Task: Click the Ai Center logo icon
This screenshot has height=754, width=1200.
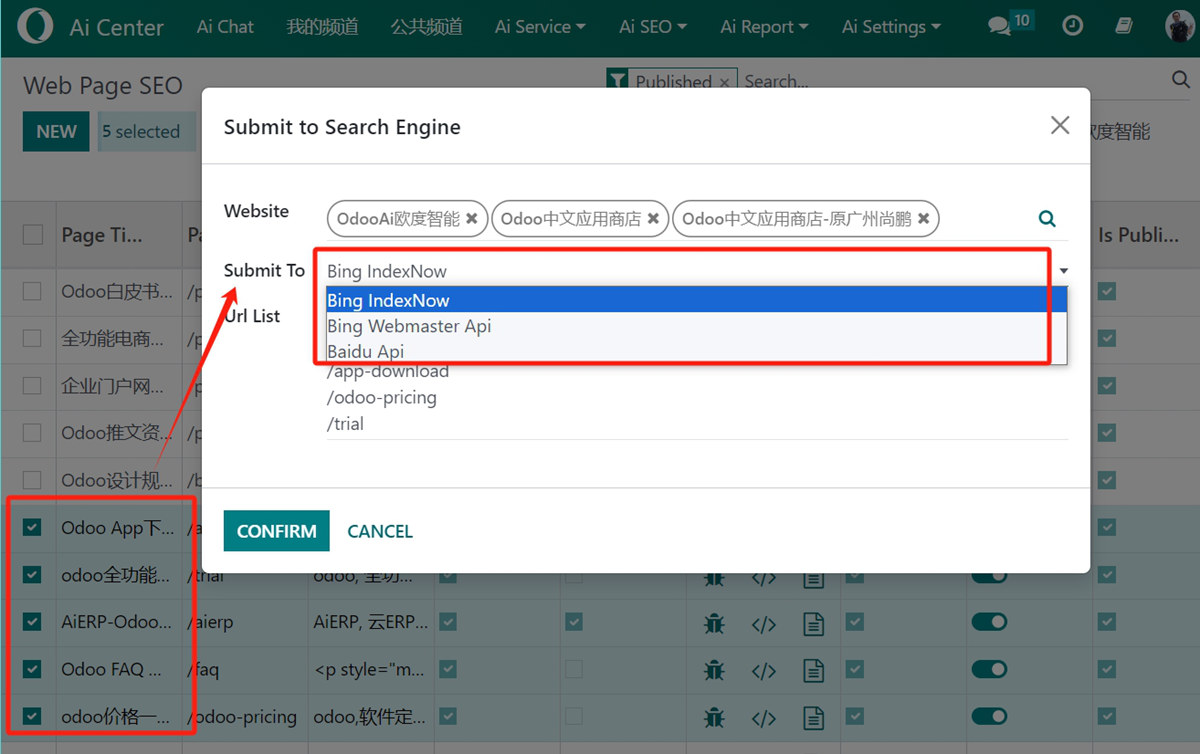Action: [x=33, y=27]
